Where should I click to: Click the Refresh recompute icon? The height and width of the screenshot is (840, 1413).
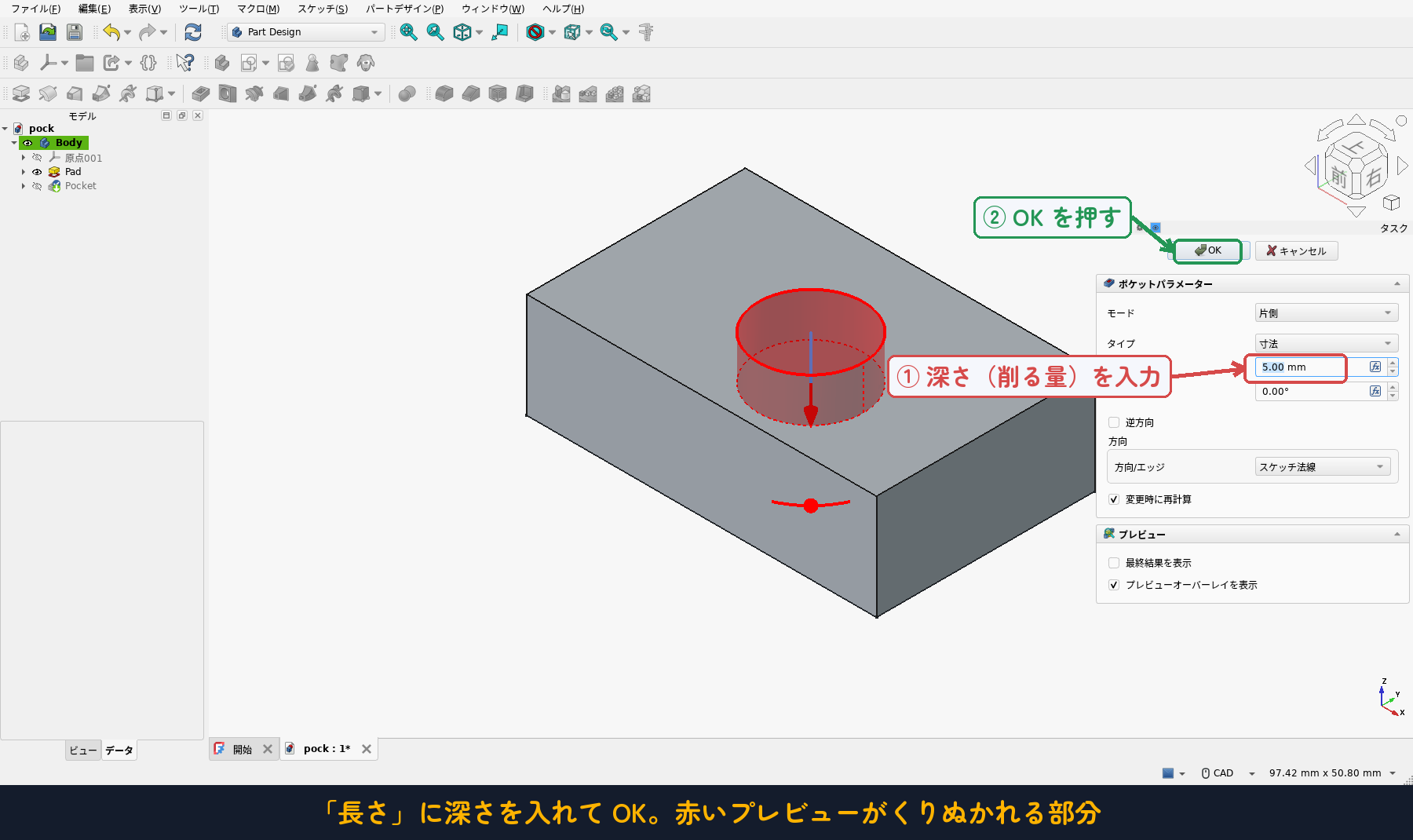click(x=193, y=32)
